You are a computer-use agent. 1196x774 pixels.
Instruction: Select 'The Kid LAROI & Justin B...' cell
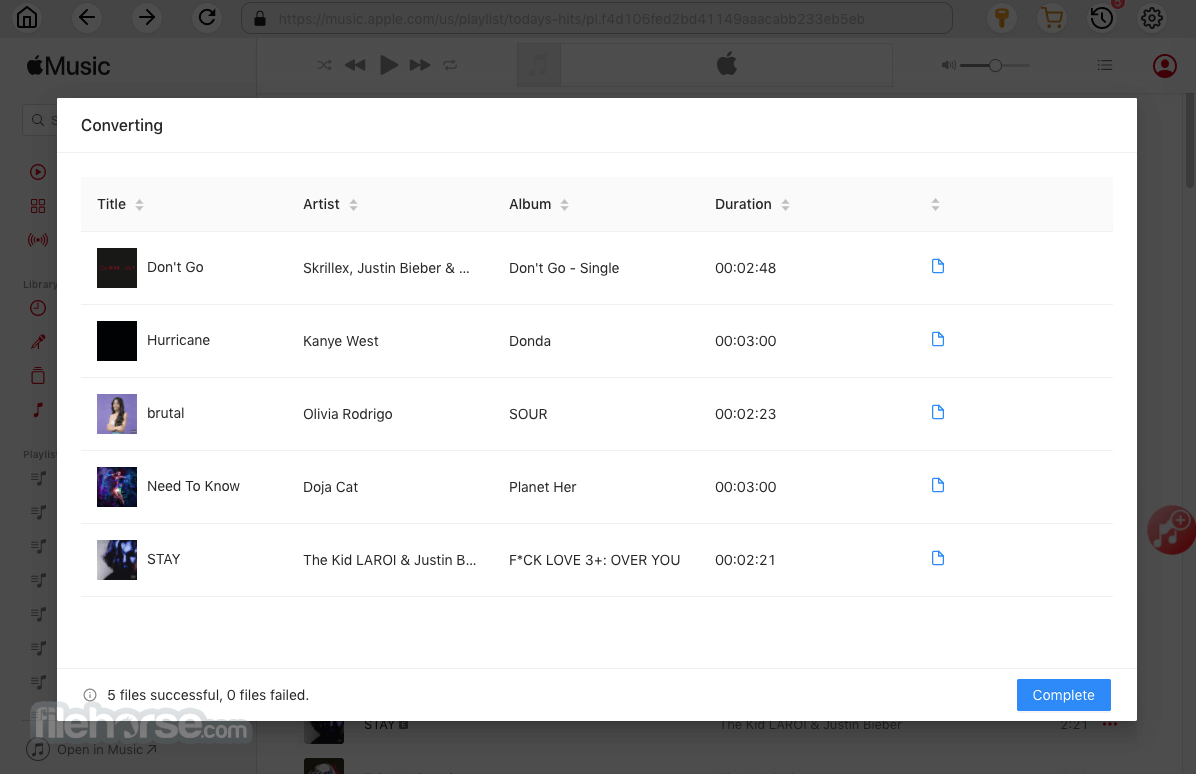[x=389, y=560]
